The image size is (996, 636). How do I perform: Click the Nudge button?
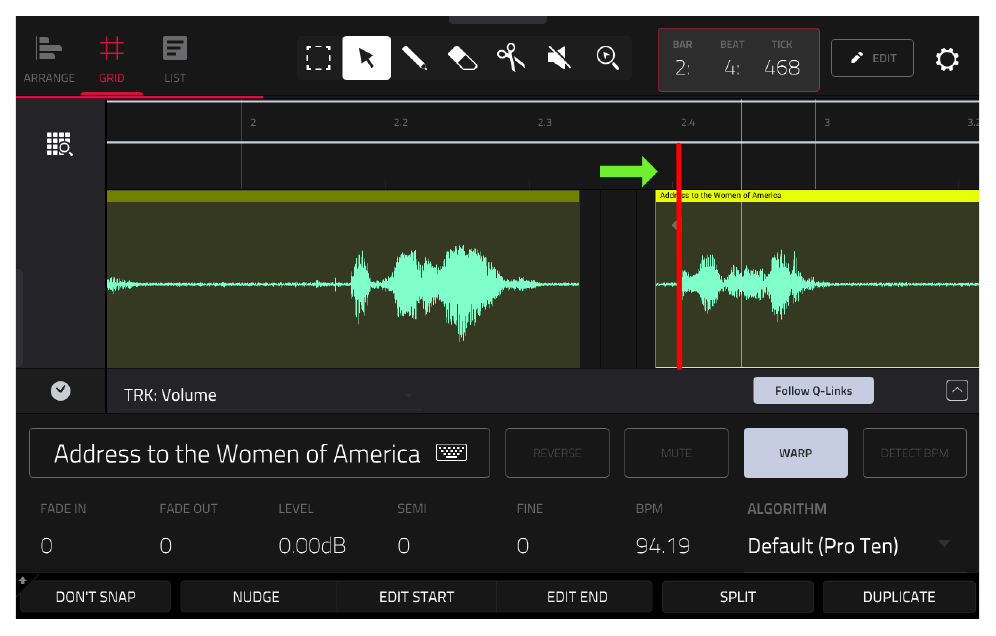tap(256, 597)
